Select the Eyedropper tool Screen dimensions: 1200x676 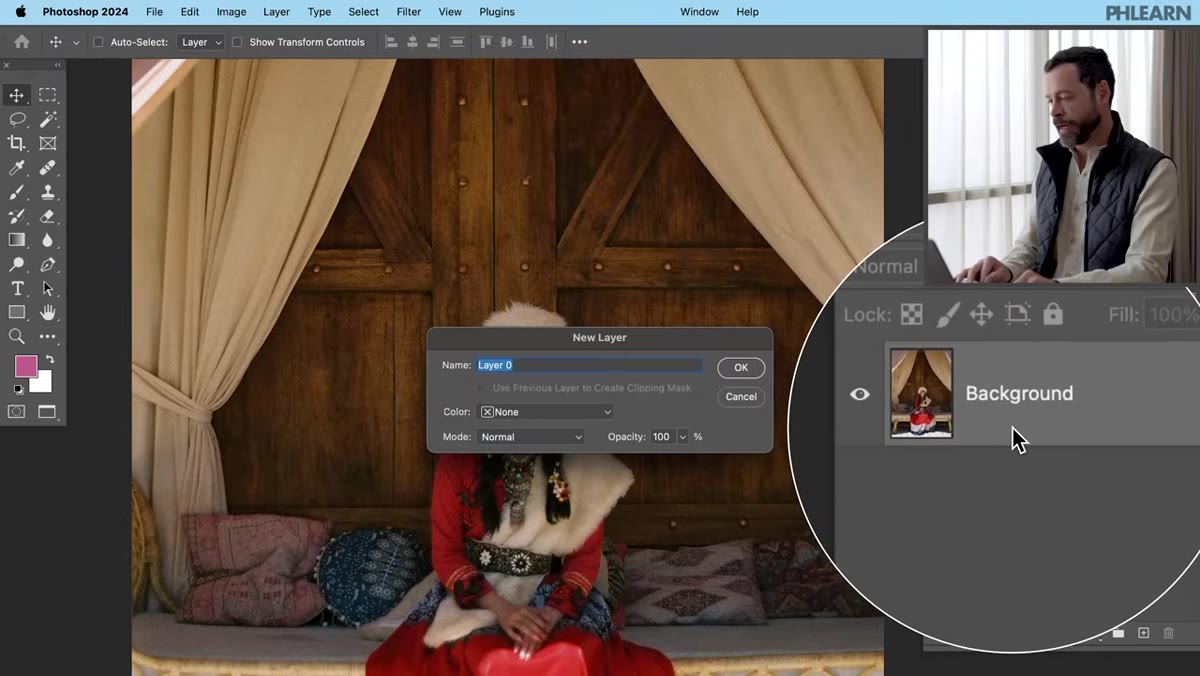coord(17,168)
